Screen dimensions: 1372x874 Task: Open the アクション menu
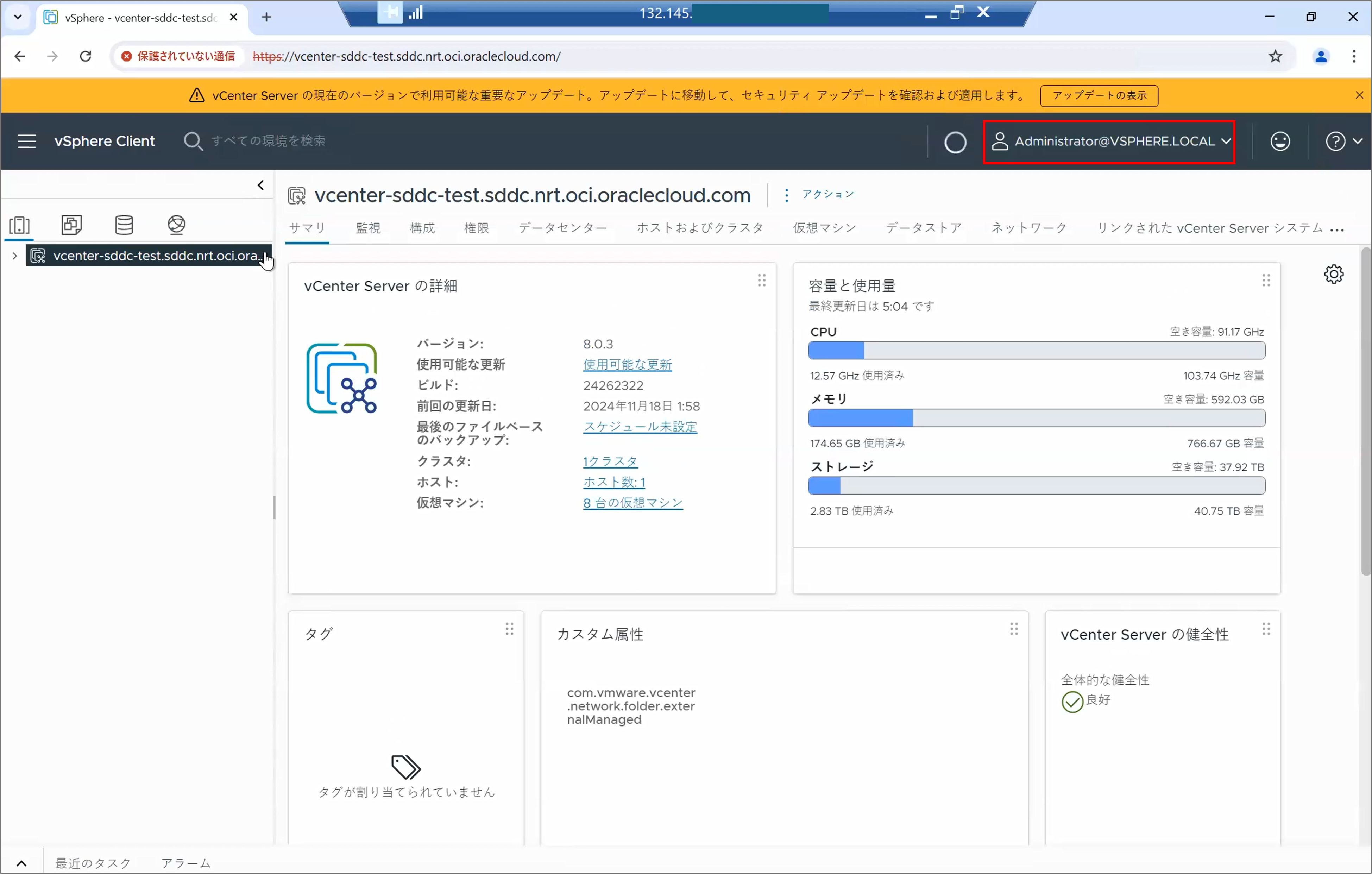coord(819,194)
